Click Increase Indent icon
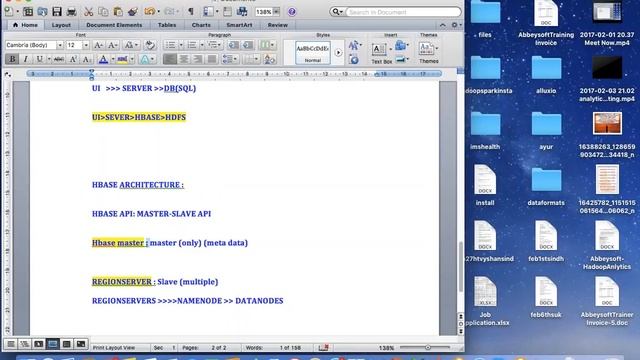Image resolution: width=640 pixels, height=360 pixels. tap(248, 45)
